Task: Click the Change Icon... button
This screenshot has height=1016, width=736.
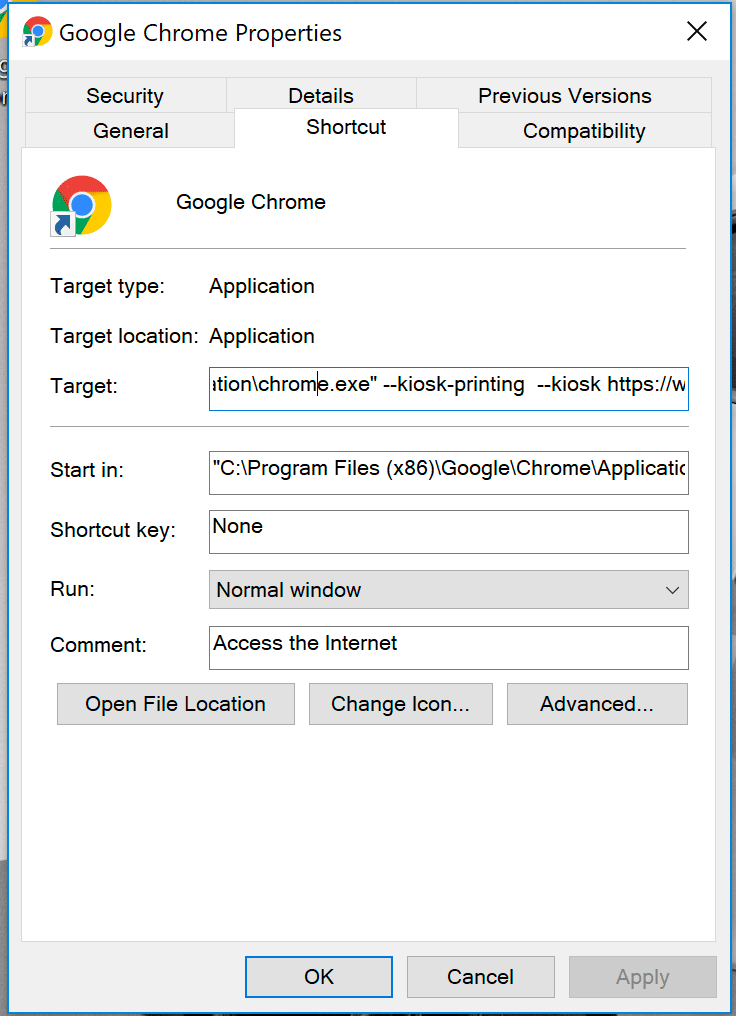Action: [400, 704]
